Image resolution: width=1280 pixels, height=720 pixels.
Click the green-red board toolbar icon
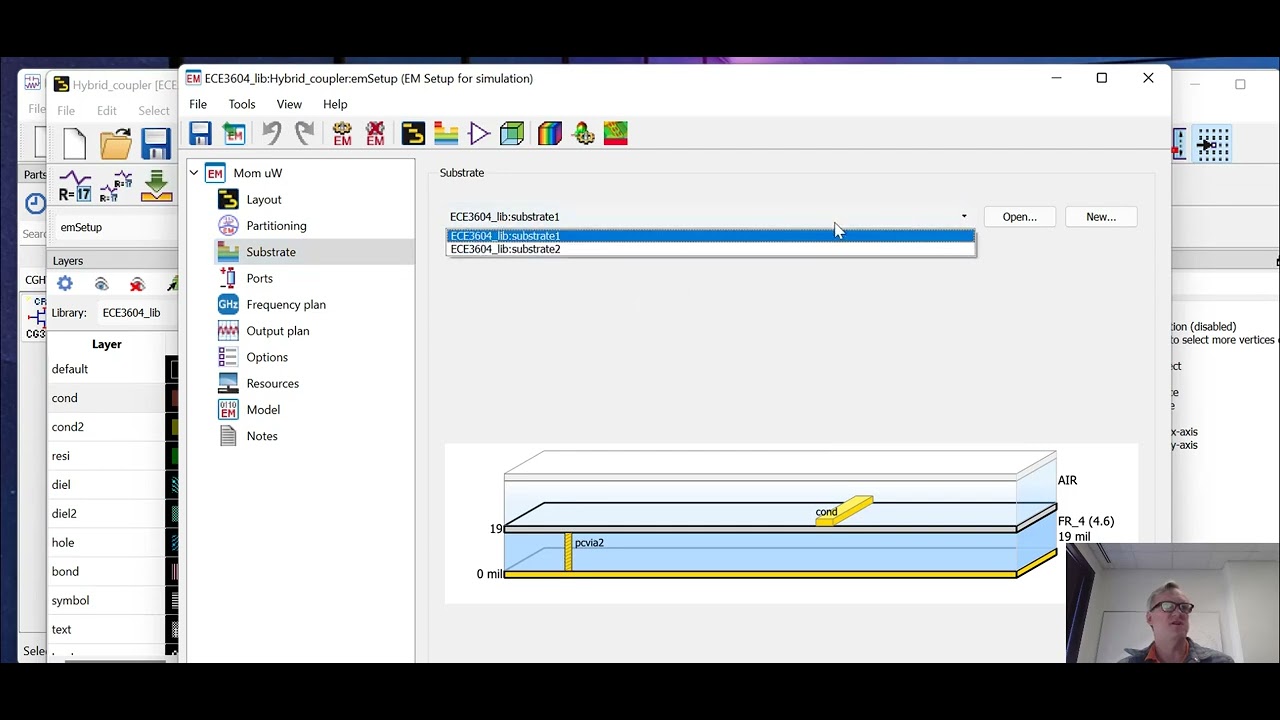pyautogui.click(x=616, y=134)
